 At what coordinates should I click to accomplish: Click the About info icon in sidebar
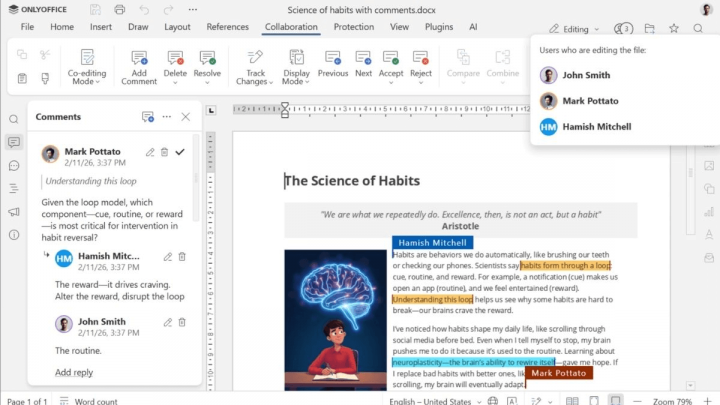(x=14, y=235)
